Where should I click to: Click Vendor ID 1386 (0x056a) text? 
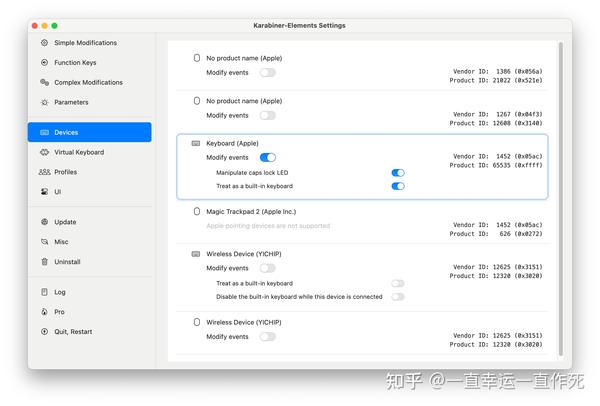pos(498,72)
